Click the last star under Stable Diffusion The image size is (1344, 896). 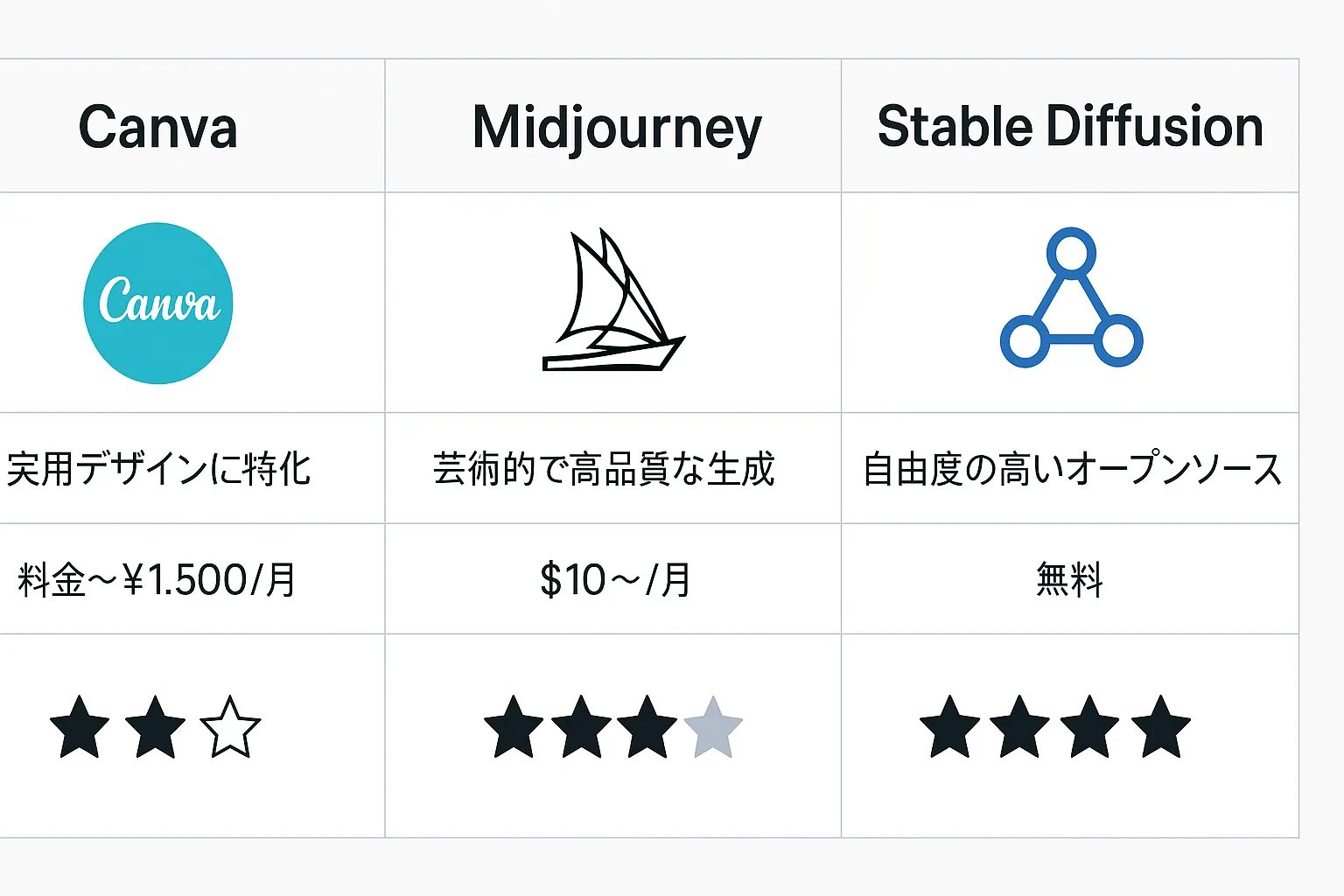(x=1160, y=726)
